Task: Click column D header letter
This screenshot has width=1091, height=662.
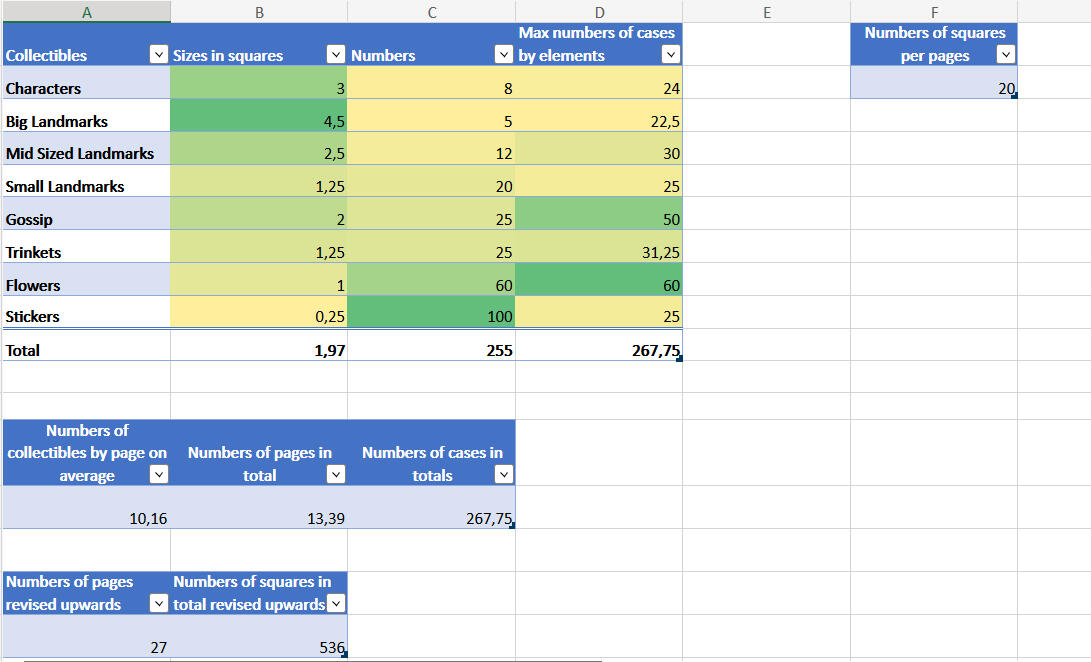Action: pos(599,12)
